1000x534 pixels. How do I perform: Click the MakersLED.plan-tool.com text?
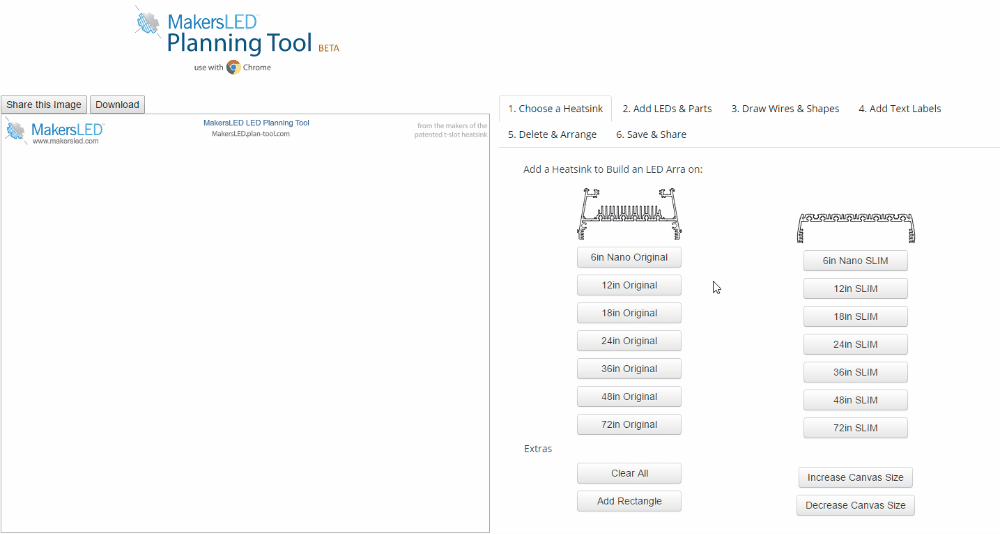click(x=251, y=134)
